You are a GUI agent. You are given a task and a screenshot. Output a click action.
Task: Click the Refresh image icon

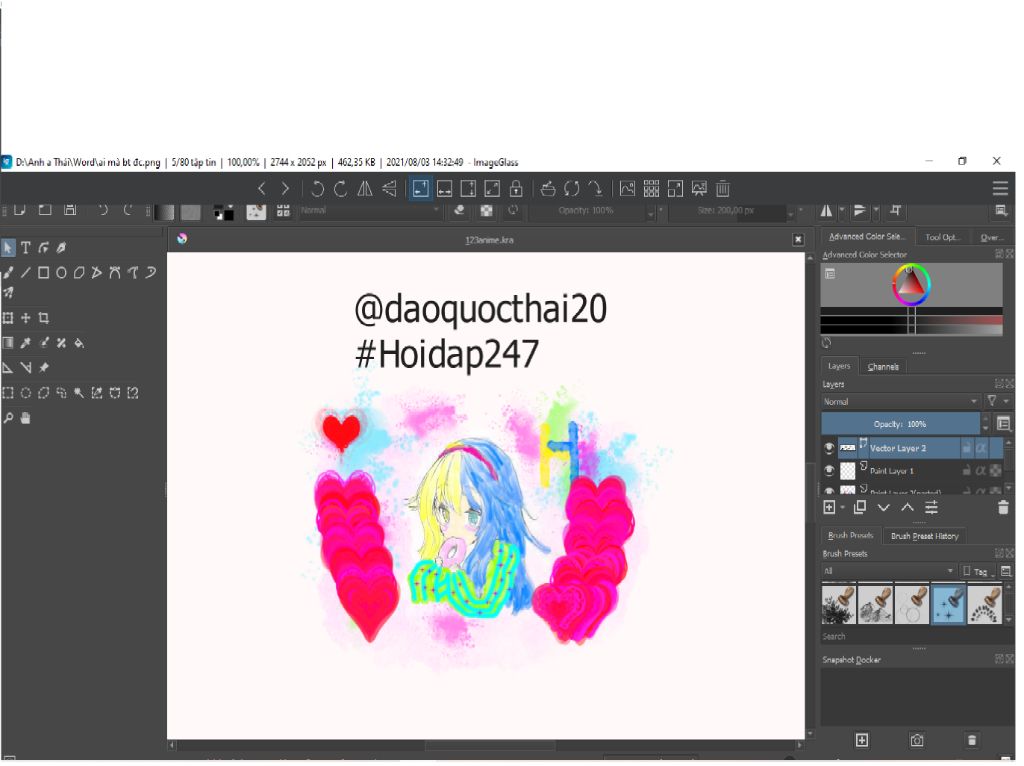[572, 189]
